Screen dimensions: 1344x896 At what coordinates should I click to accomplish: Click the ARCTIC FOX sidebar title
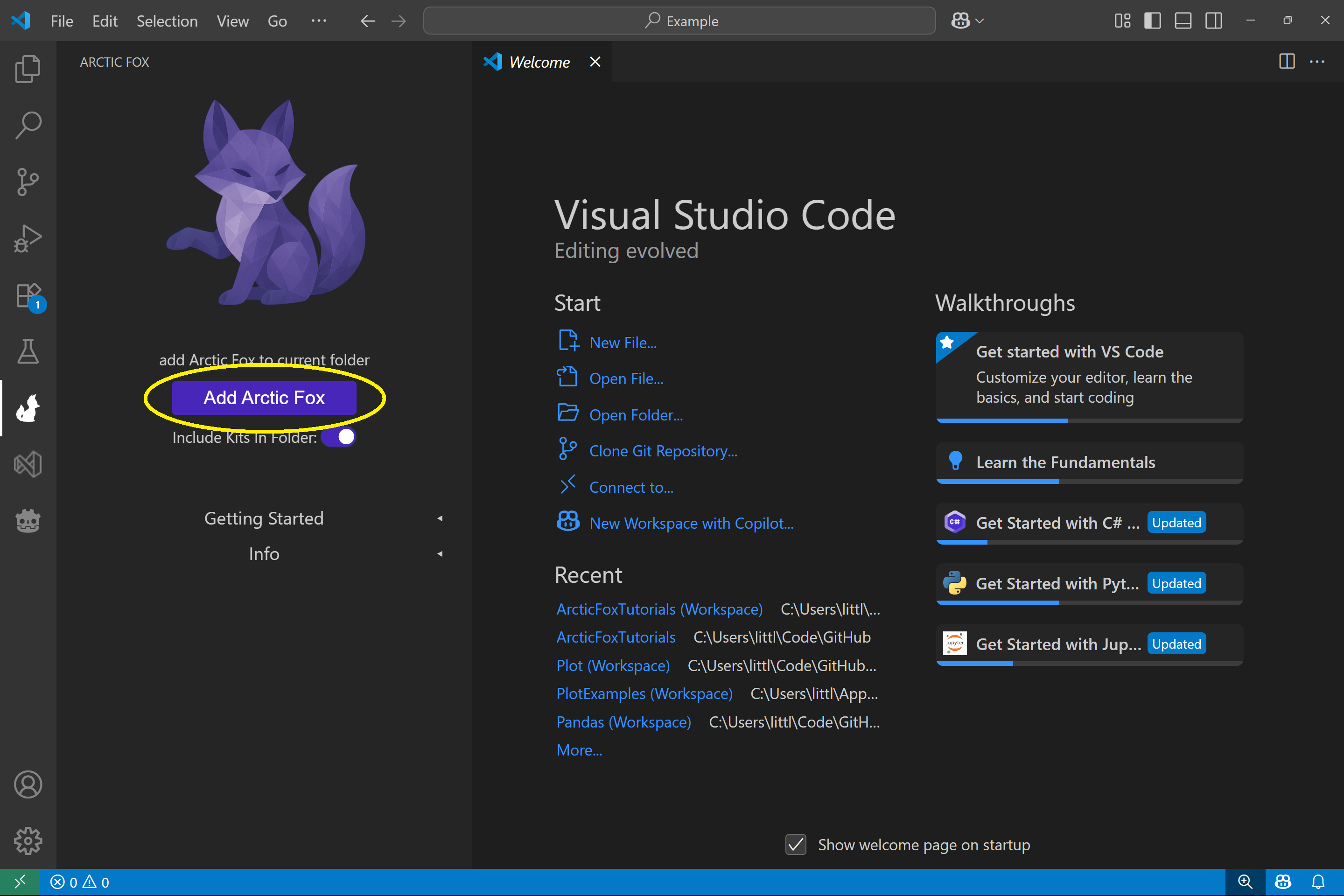tap(114, 62)
